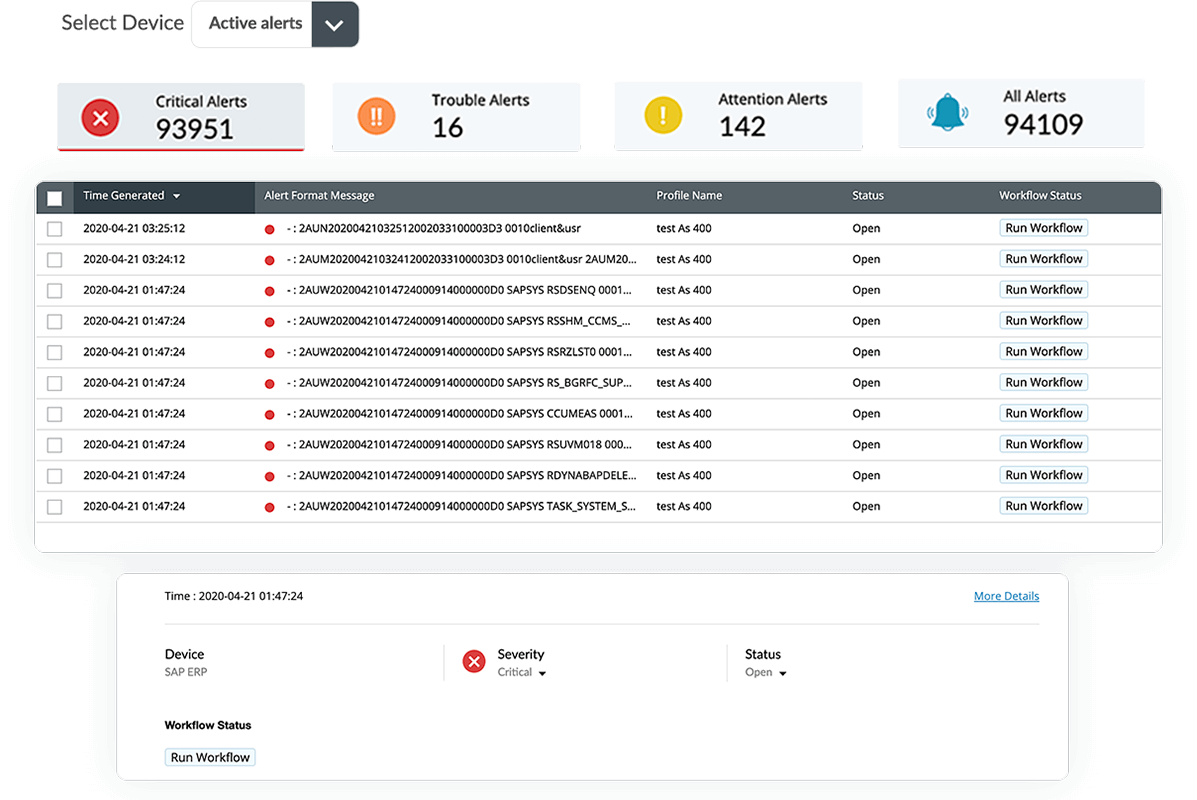1197x800 pixels.
Task: Click red dot beside RSDSENQ alert message
Action: (x=269, y=291)
